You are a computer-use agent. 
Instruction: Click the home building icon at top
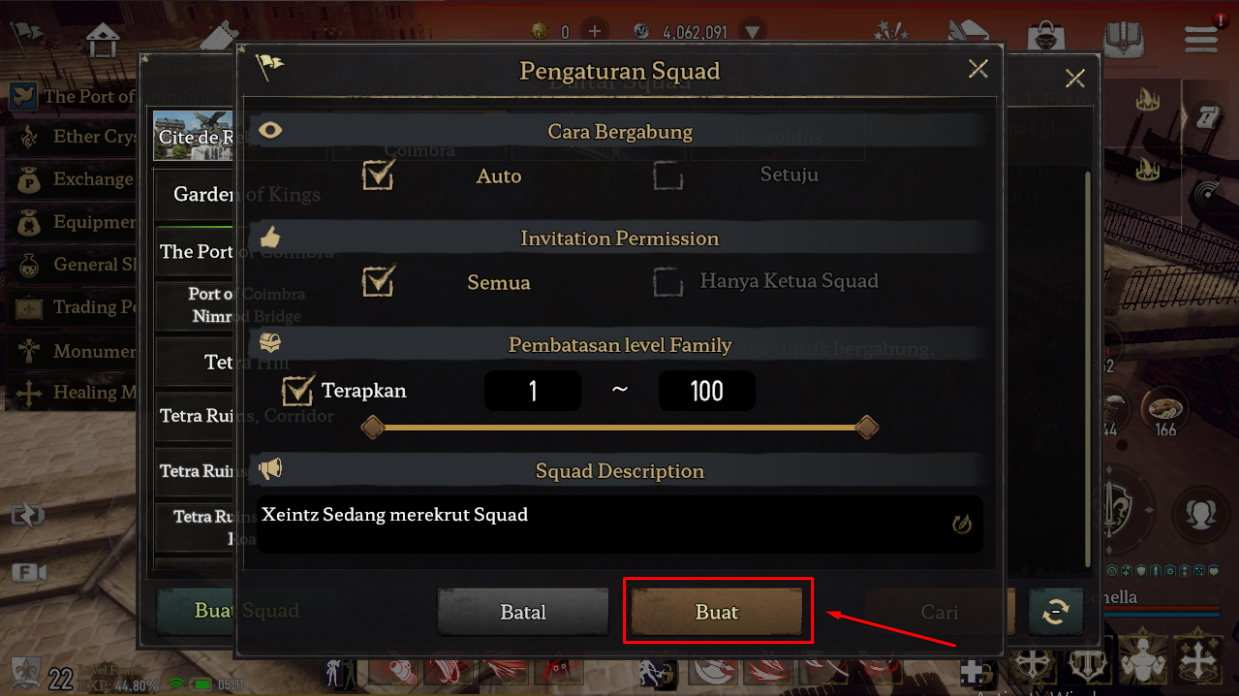(102, 39)
